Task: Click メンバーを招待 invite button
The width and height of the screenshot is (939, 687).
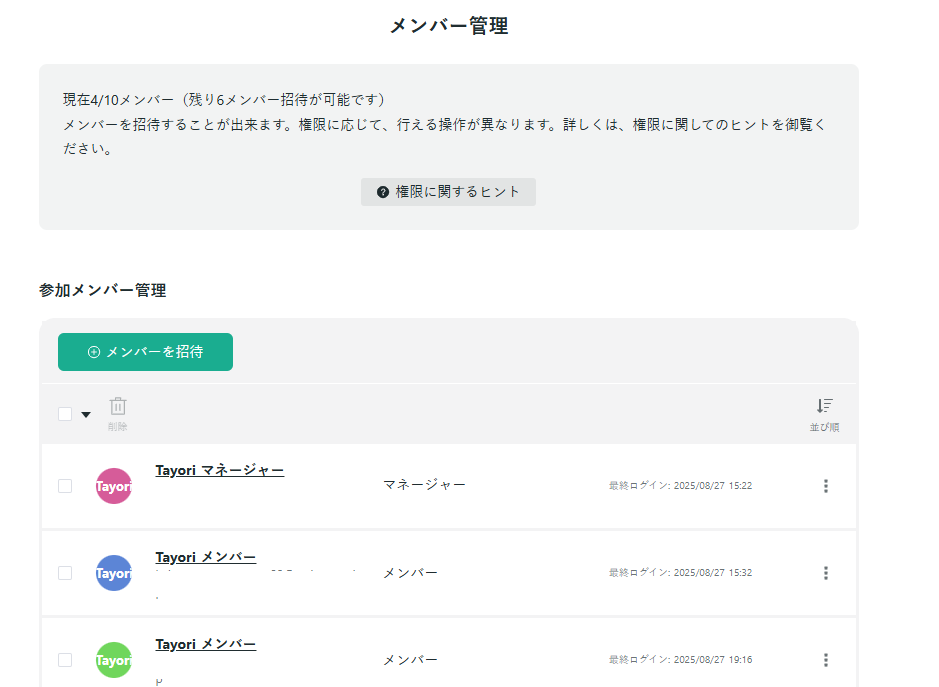Action: 145,352
